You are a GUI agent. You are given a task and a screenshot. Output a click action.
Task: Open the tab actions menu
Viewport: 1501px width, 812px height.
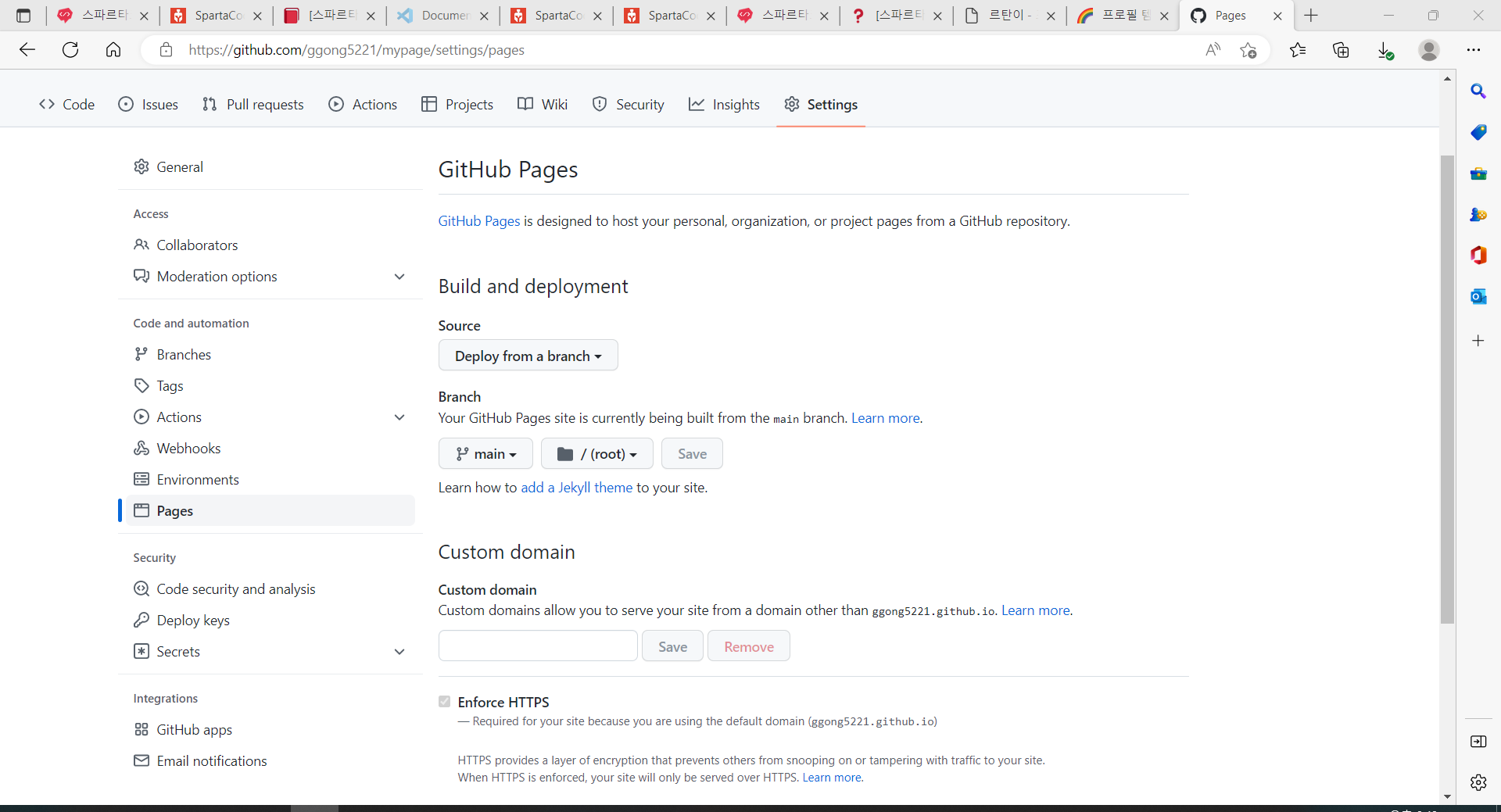click(x=23, y=16)
